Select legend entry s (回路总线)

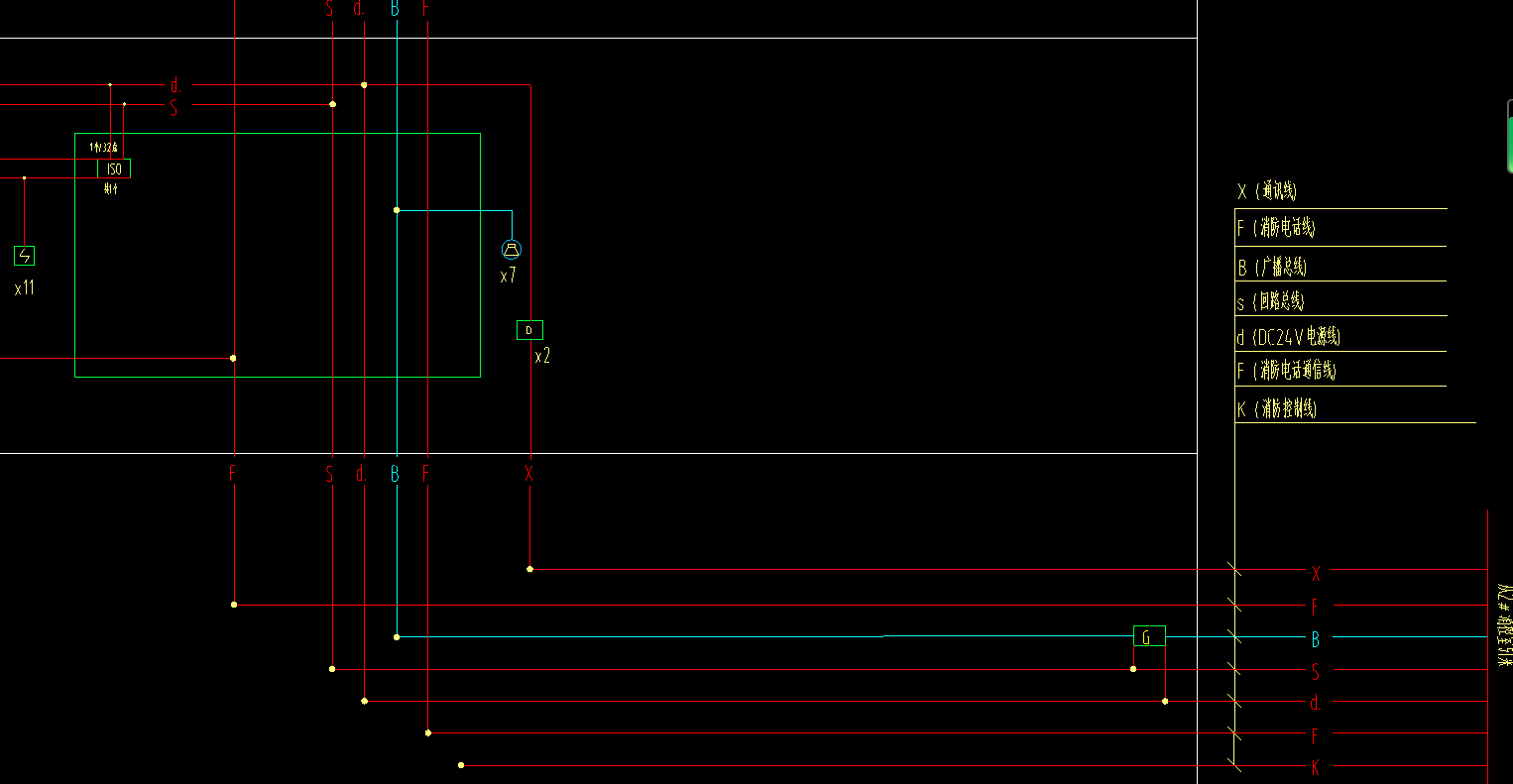[x=1270, y=301]
